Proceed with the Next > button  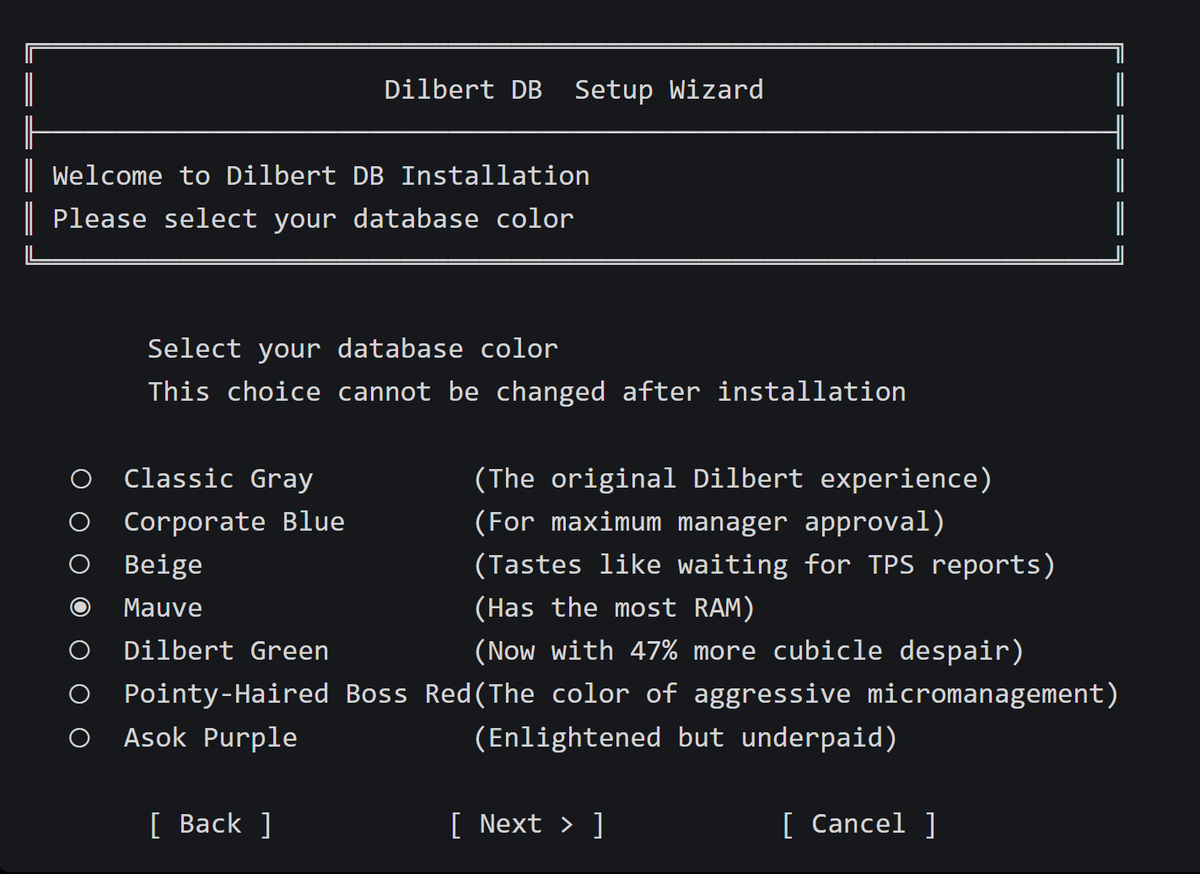pyautogui.click(x=527, y=824)
